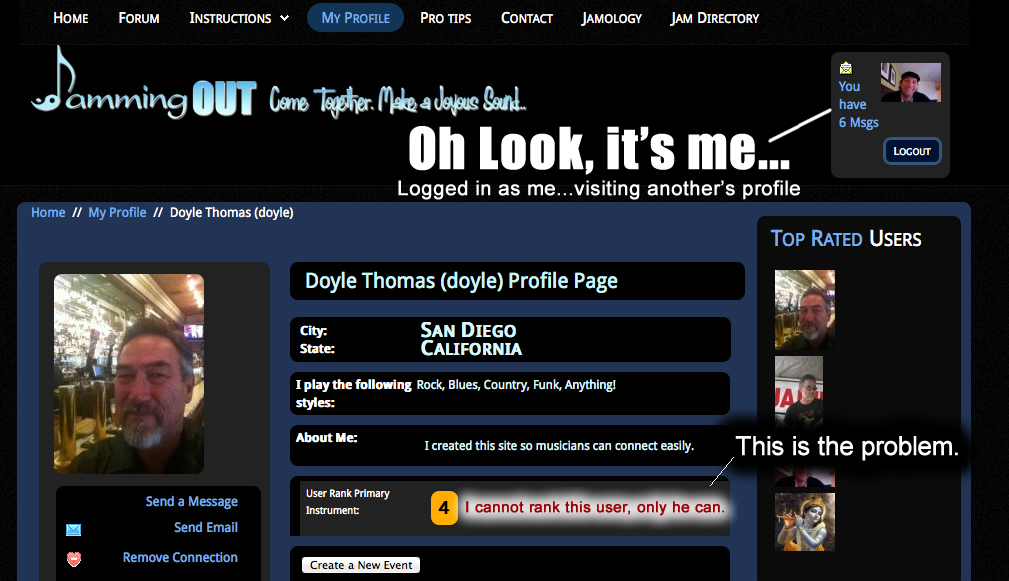Expand the Instructions dropdown arrow
This screenshot has height=581, width=1009.
coord(284,18)
